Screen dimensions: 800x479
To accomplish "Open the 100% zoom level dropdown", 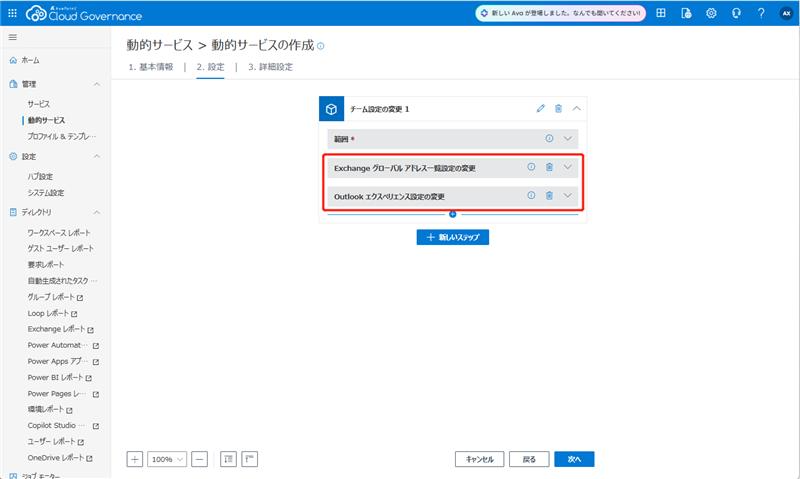I will tap(166, 459).
